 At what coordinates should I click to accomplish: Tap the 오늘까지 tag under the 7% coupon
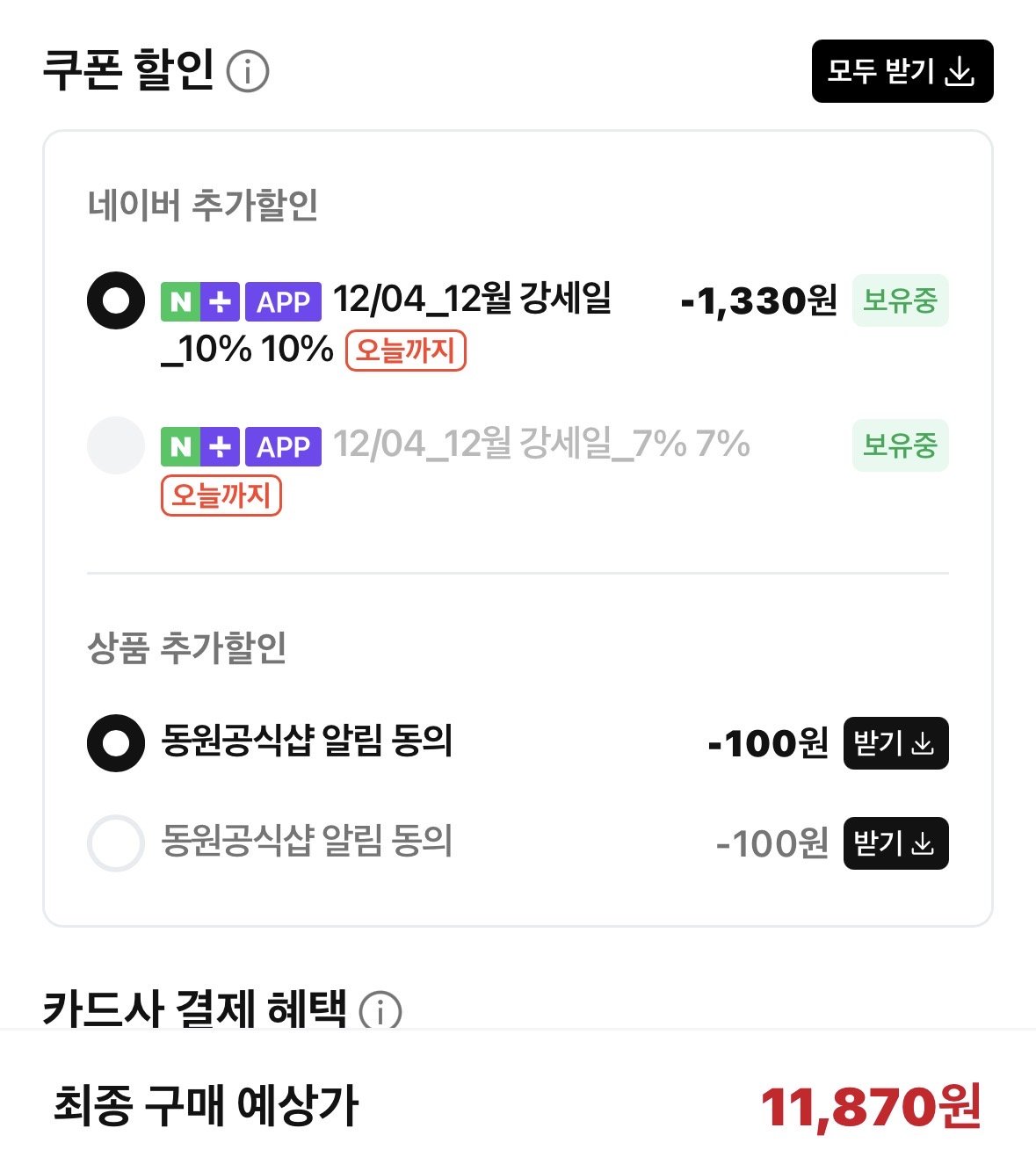coord(221,495)
